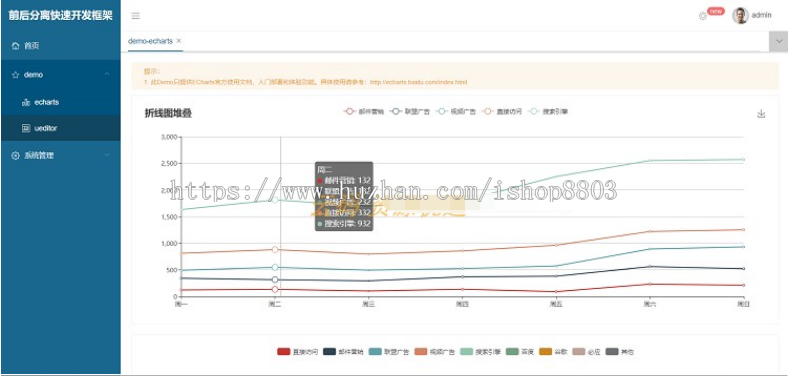Click the 周五 x-axis label

click(x=556, y=304)
